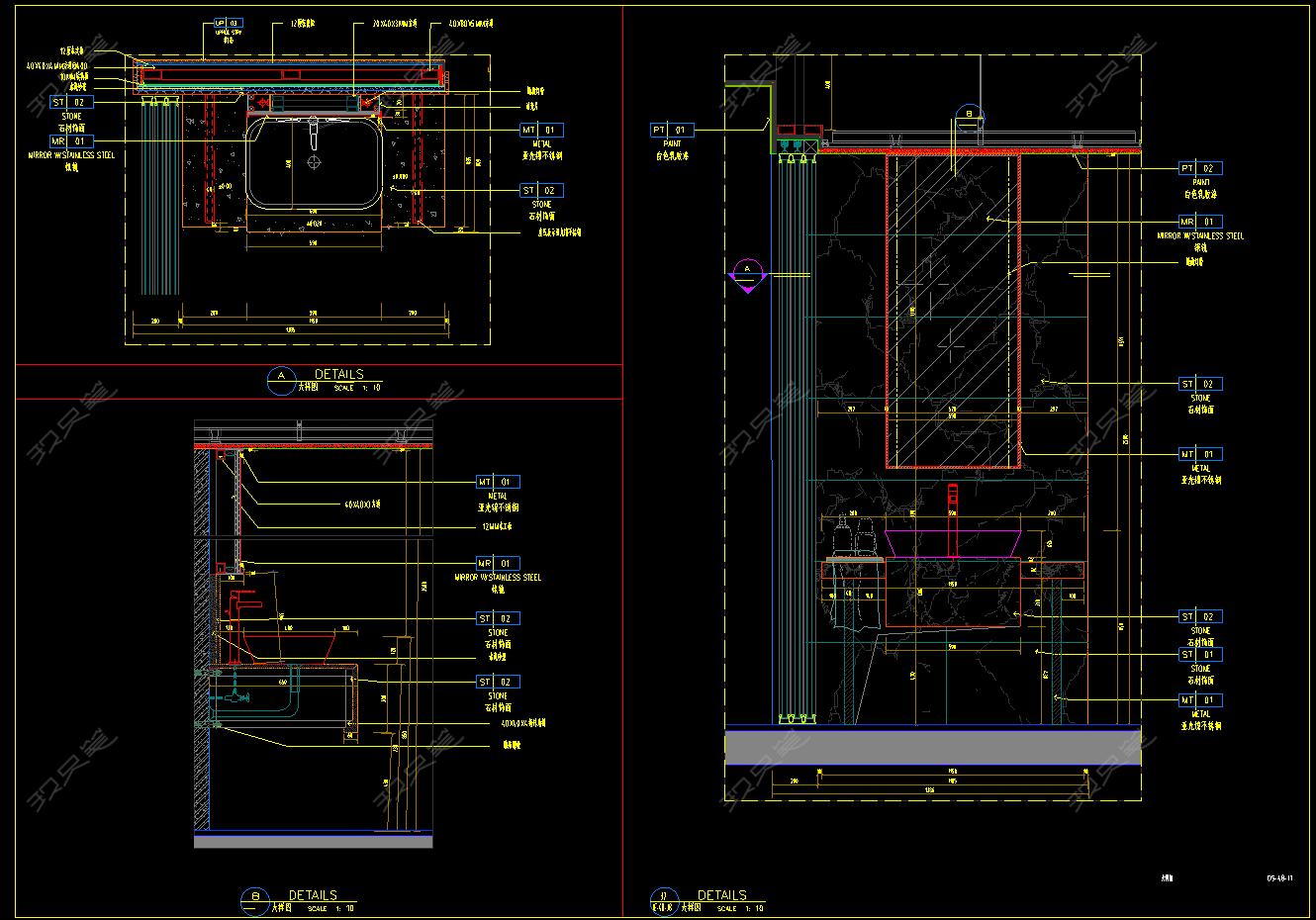Click the hatched mirror in the elevation
Viewport: 1316px width, 920px height.
tap(953, 310)
